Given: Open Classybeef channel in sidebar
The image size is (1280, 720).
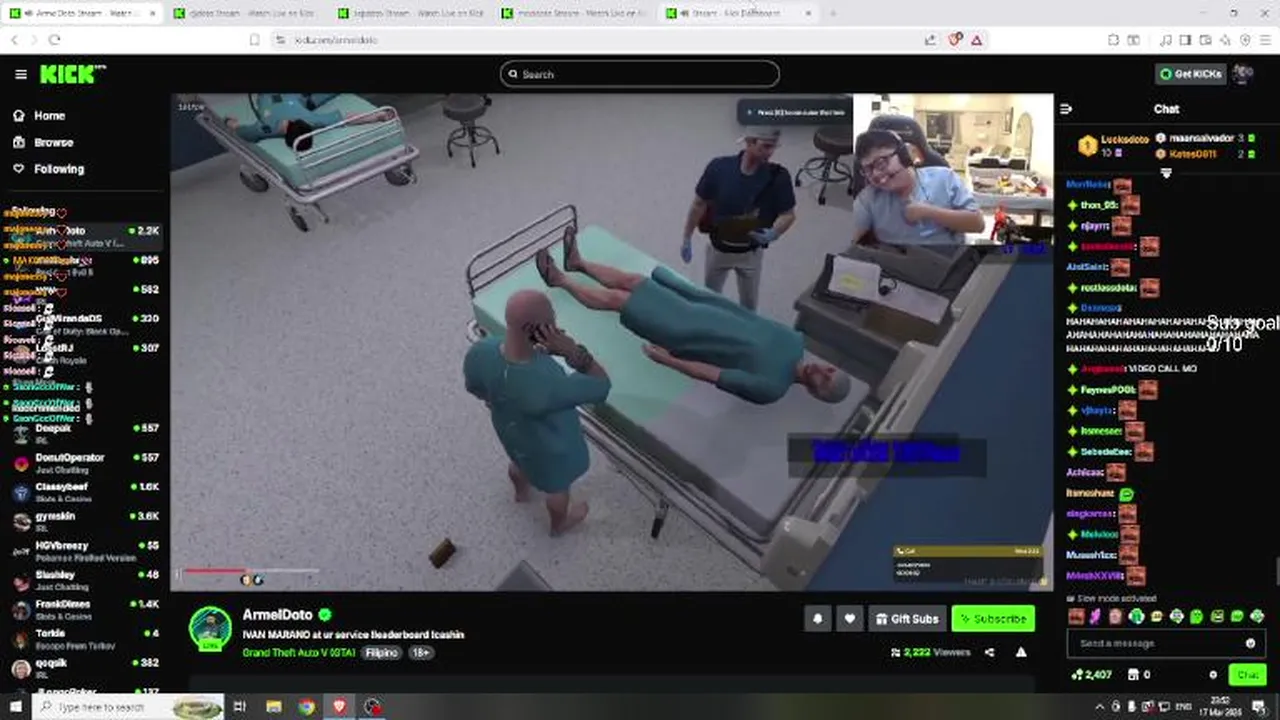Looking at the screenshot, I should click(x=85, y=492).
